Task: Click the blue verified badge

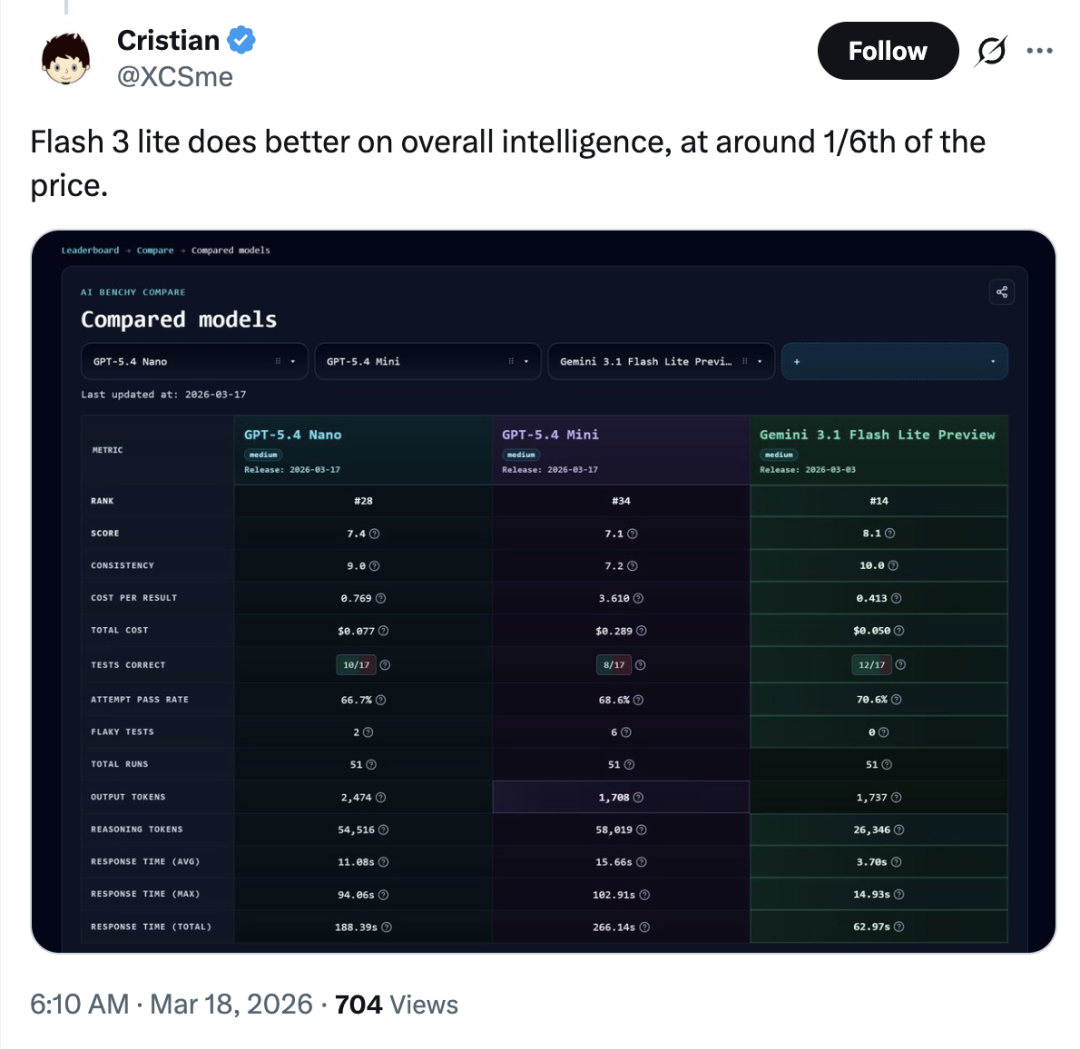Action: (242, 40)
